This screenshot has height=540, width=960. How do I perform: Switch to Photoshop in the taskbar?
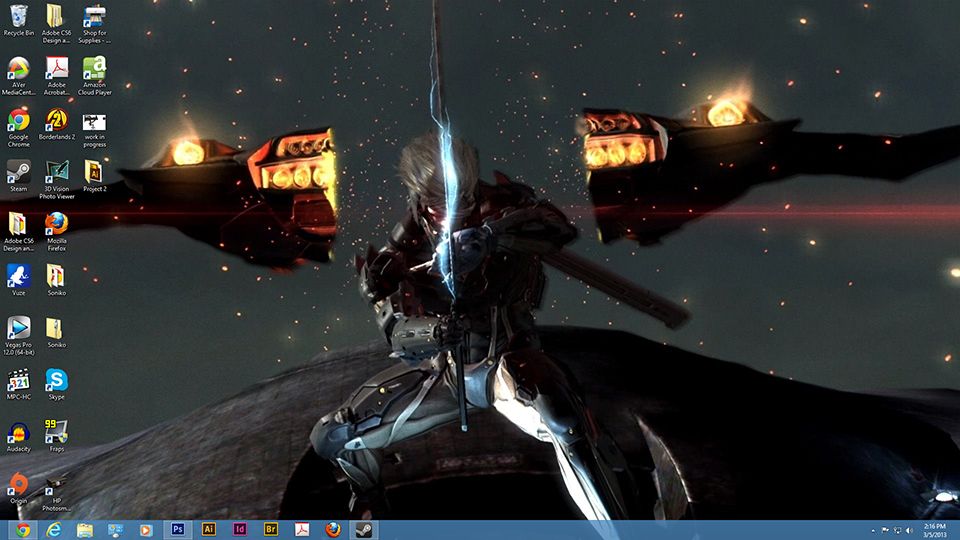click(x=178, y=530)
